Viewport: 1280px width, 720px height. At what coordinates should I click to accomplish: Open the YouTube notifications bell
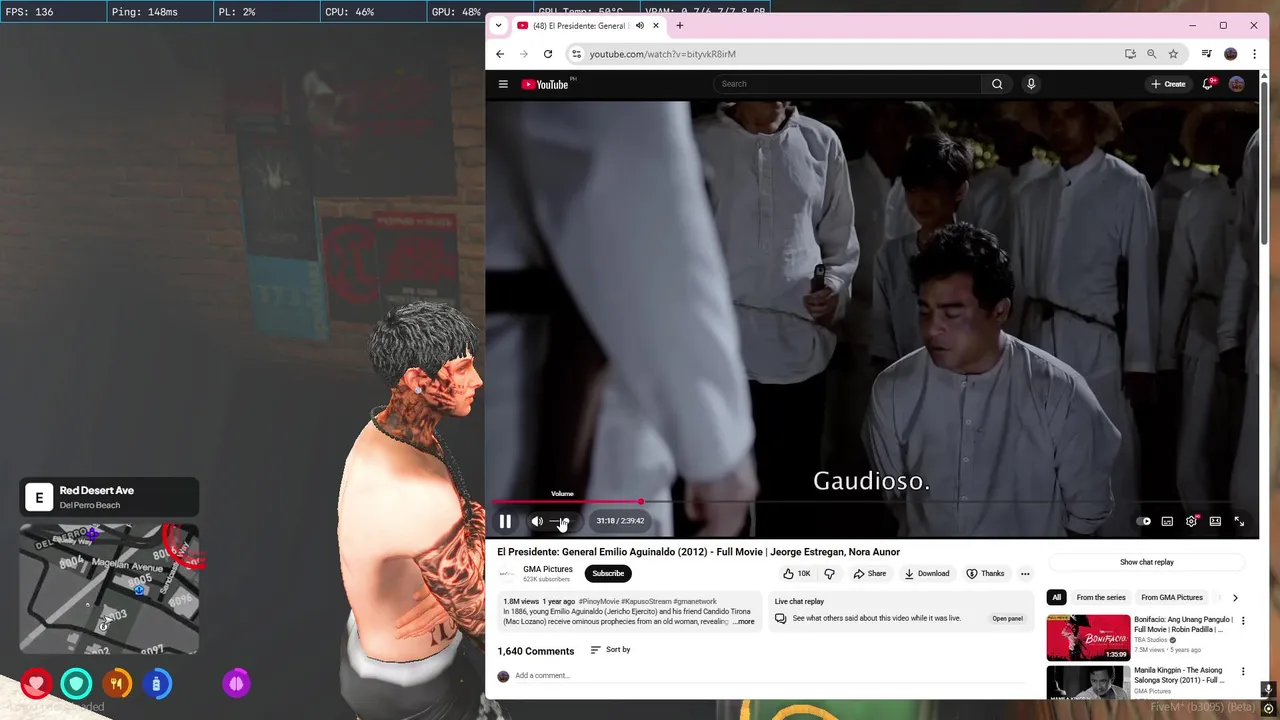point(1208,84)
